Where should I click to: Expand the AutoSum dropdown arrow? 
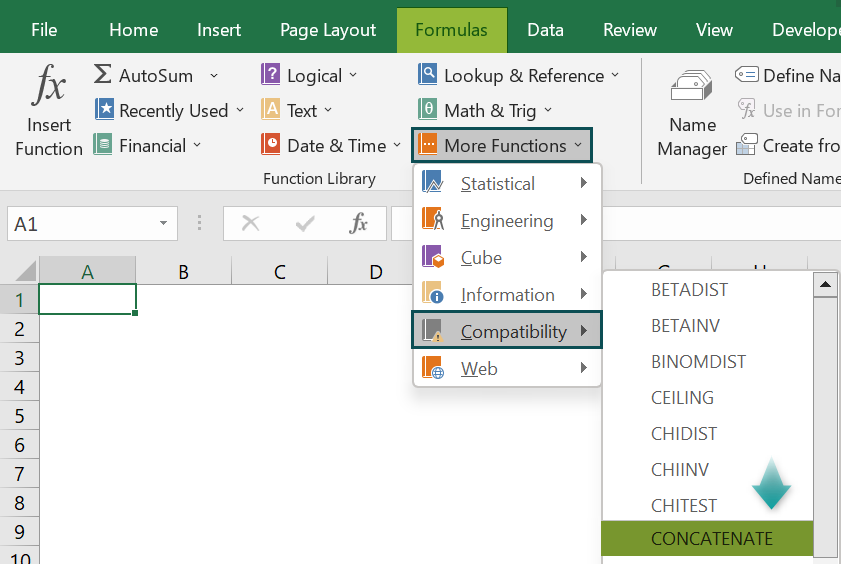pyautogui.click(x=213, y=76)
